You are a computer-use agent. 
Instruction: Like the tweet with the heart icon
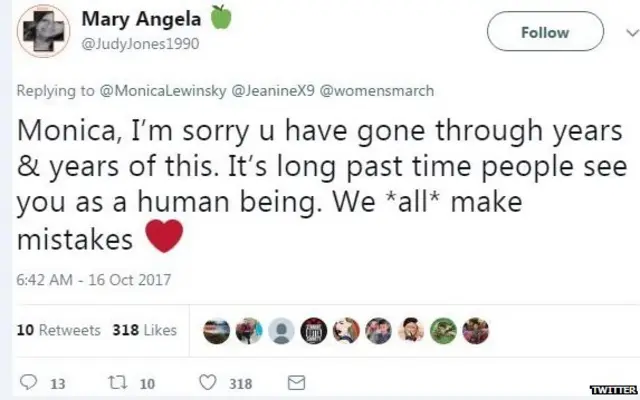point(209,383)
